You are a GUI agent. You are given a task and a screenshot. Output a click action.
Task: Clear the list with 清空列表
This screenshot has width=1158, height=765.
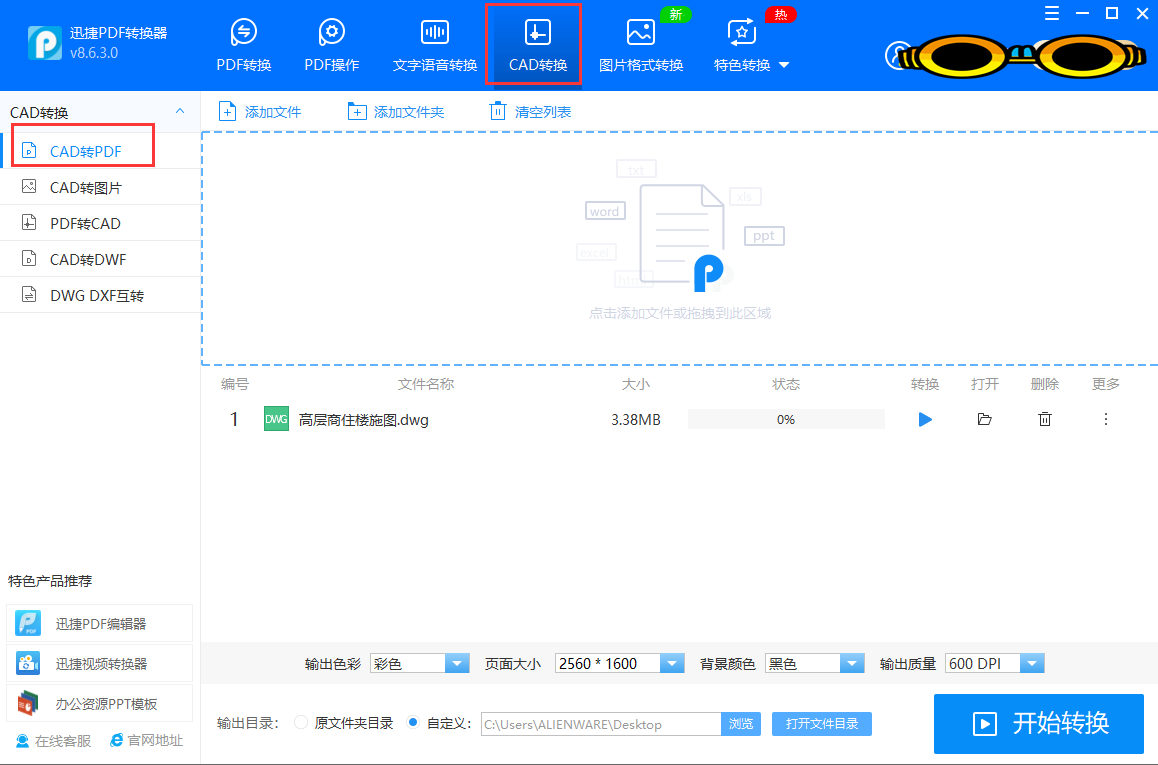coord(530,112)
